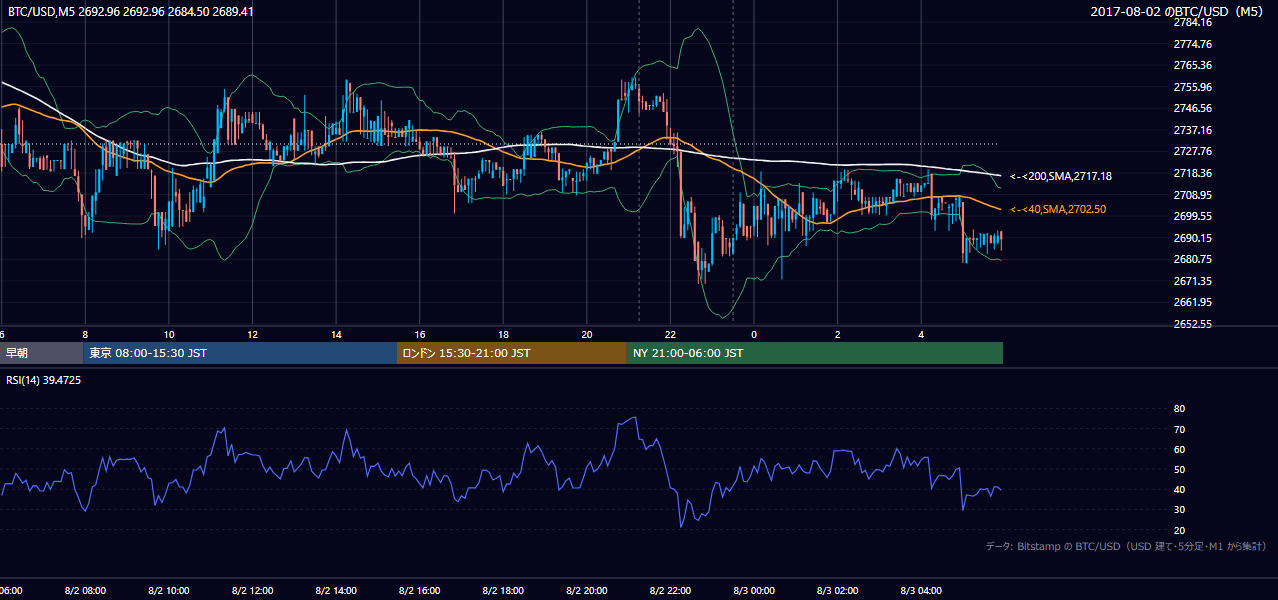1278x600 pixels.
Task: Click price axis label 2671.35
Action: (x=1192, y=281)
